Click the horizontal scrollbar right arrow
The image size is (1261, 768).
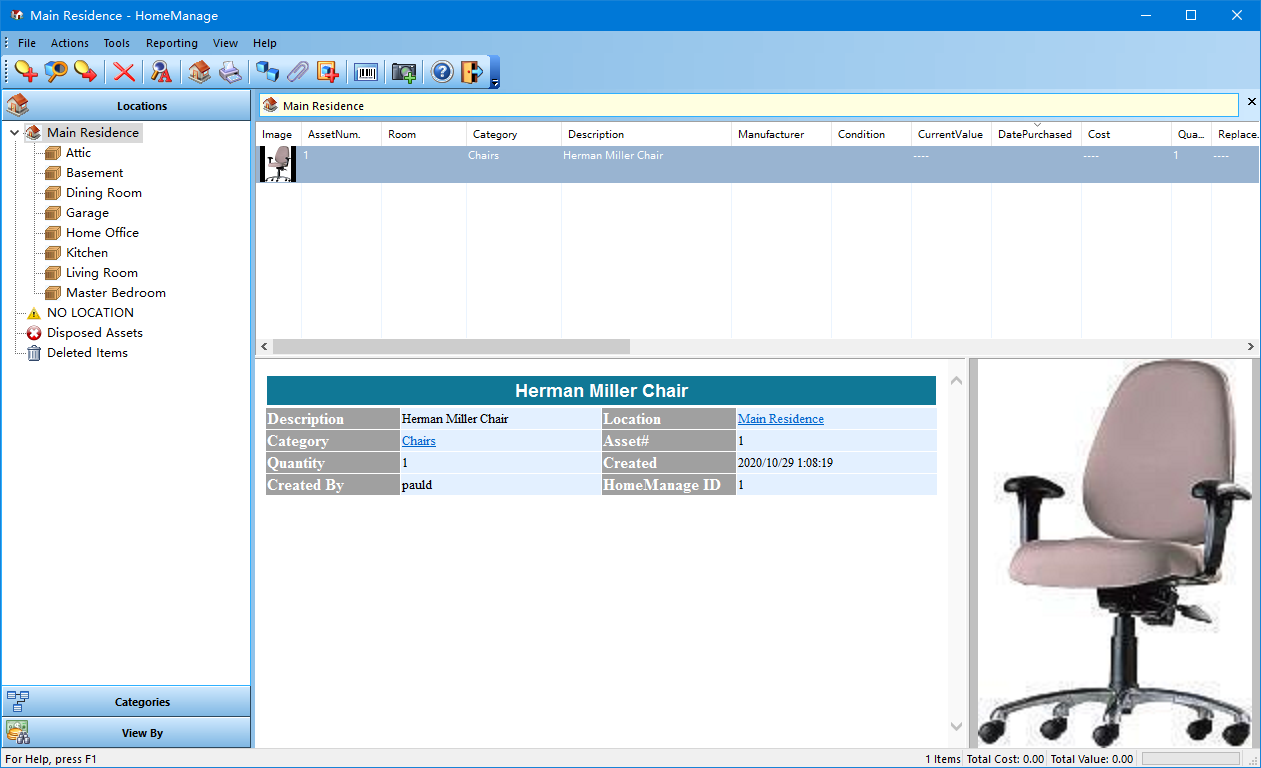click(x=1250, y=346)
